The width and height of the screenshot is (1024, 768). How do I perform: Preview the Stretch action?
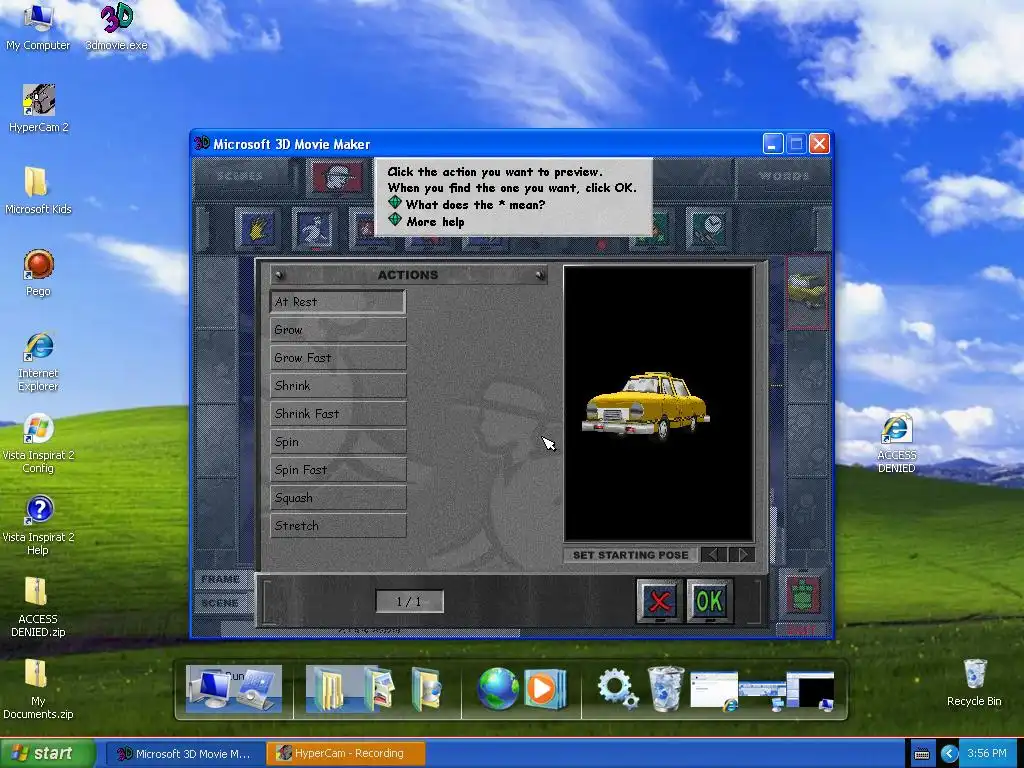coord(338,526)
